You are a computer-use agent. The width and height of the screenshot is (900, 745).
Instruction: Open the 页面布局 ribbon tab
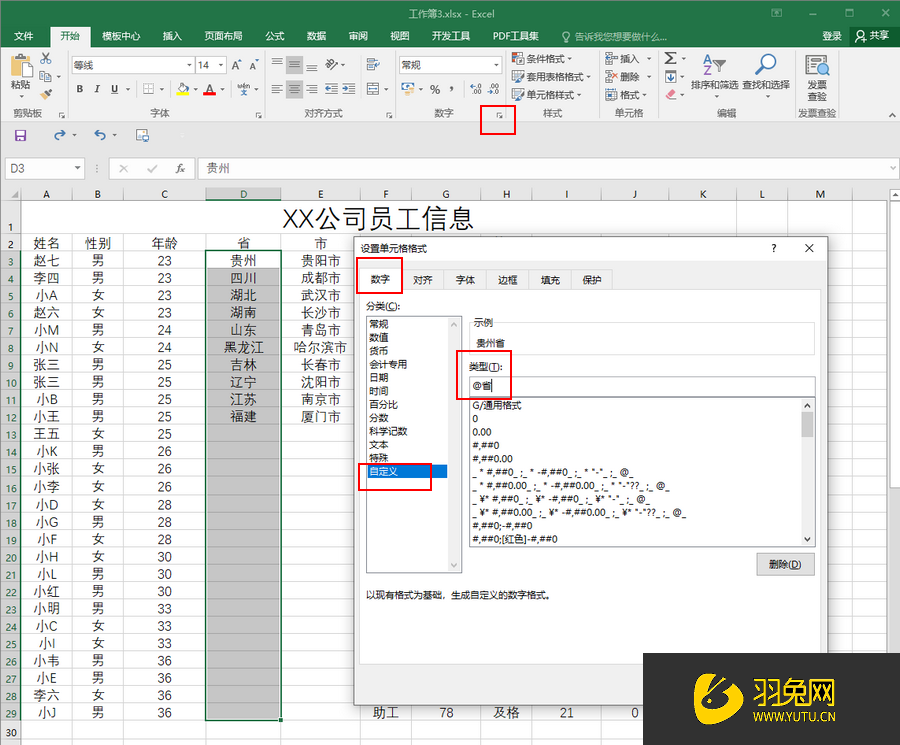coord(223,36)
